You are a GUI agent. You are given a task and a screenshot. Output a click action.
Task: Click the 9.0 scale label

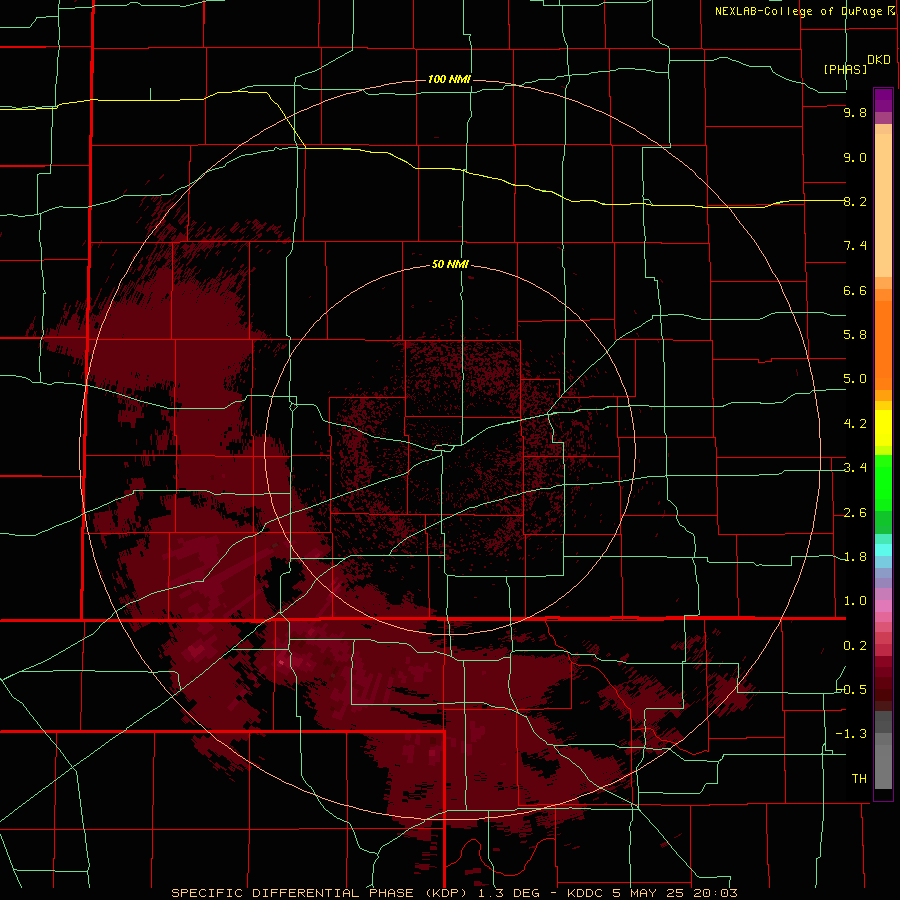click(x=855, y=157)
